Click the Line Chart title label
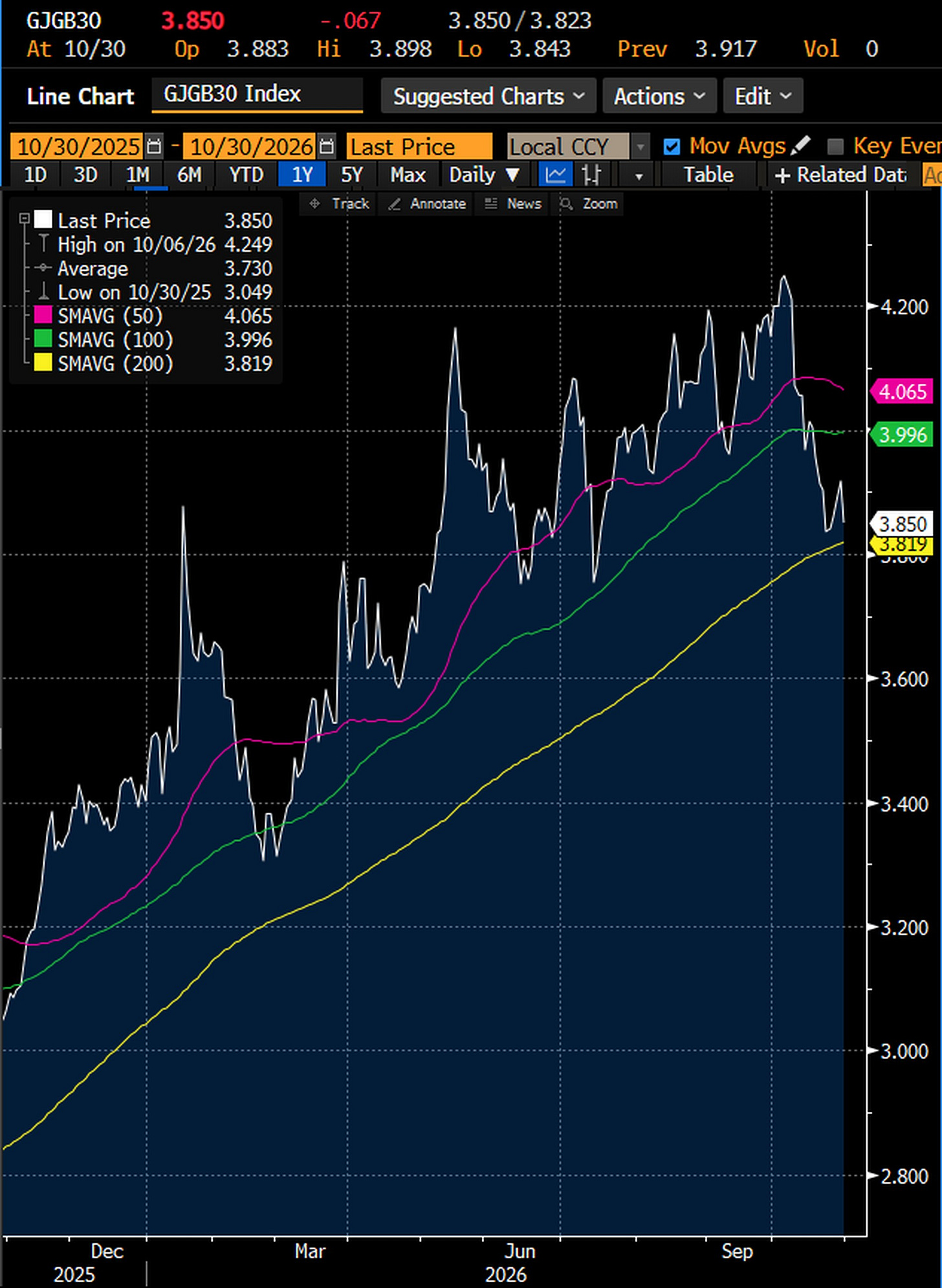Screen dimensions: 942x1288 (x=80, y=96)
